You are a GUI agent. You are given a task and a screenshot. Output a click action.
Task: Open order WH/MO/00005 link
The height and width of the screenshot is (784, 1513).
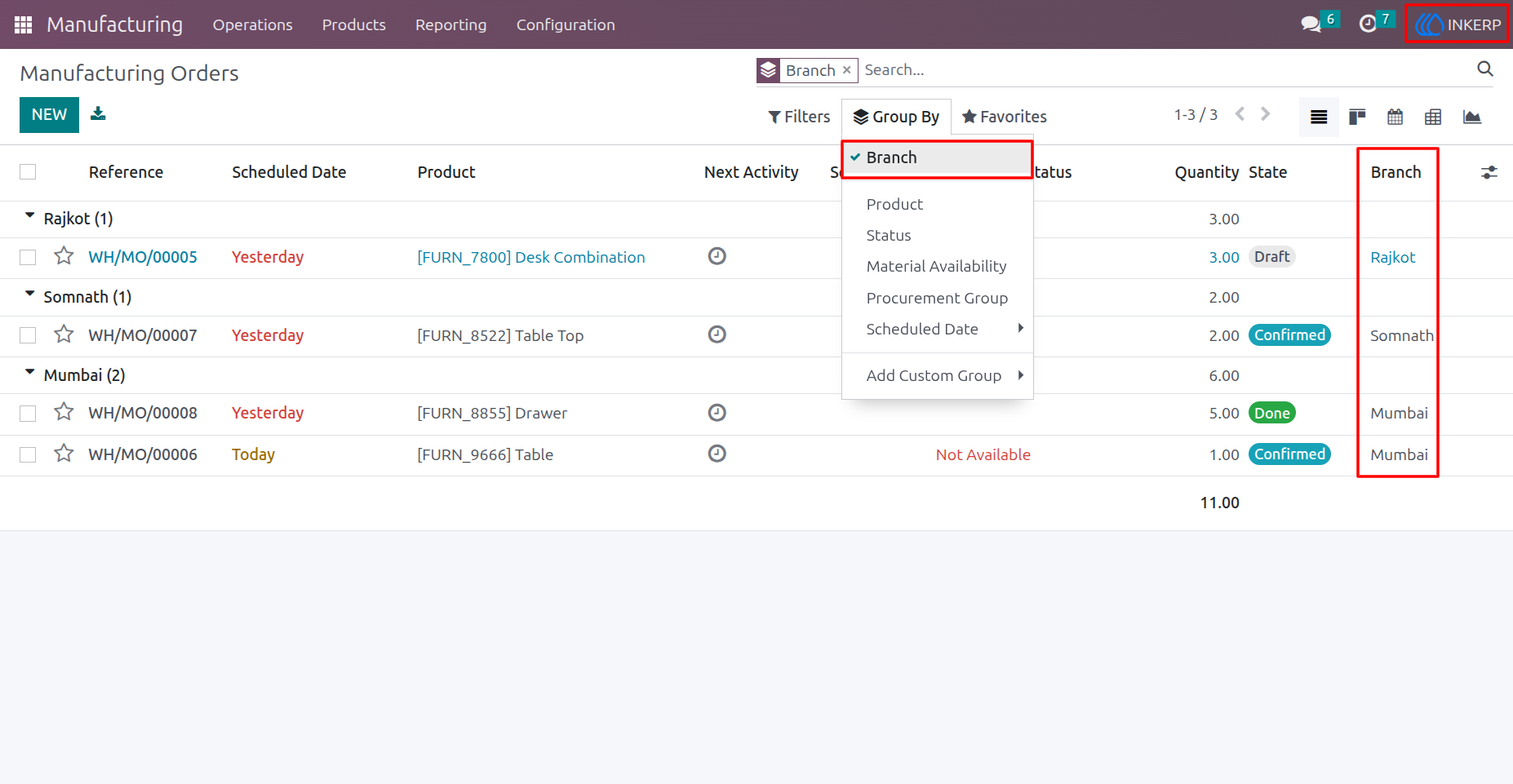[143, 257]
